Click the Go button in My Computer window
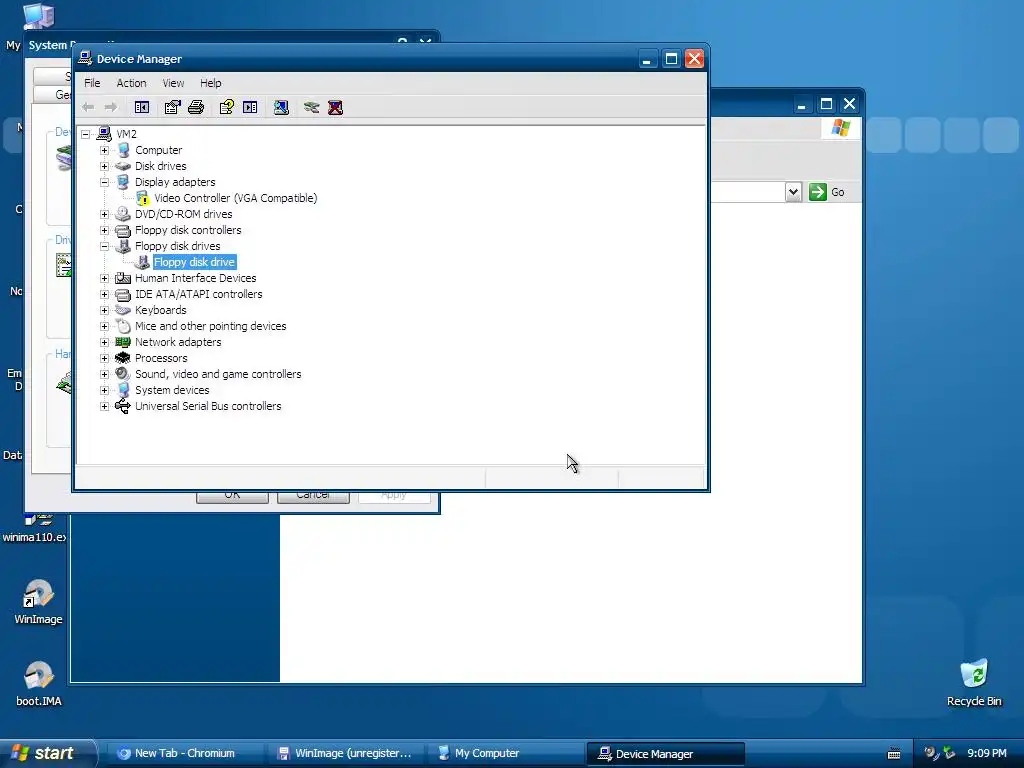The width and height of the screenshot is (1024, 768). pos(827,192)
